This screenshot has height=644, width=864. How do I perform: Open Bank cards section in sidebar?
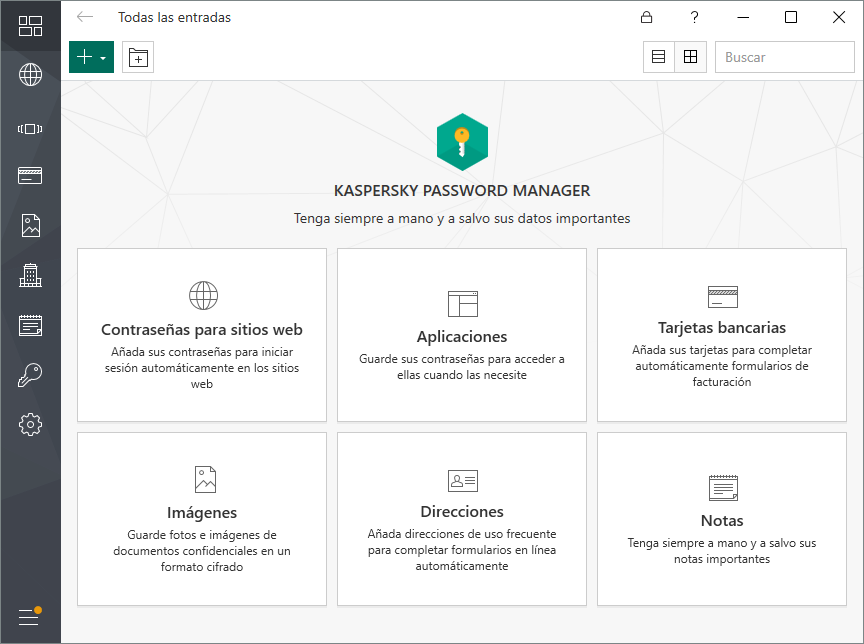click(30, 176)
